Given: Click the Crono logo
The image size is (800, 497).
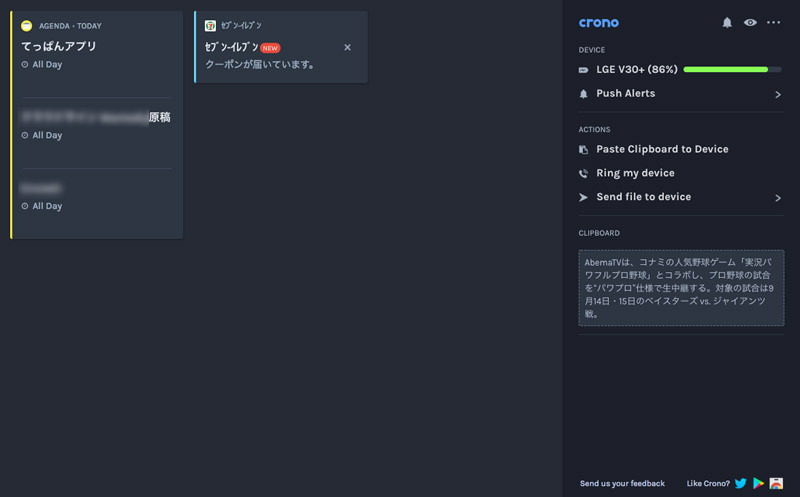Looking at the screenshot, I should pyautogui.click(x=598, y=22).
